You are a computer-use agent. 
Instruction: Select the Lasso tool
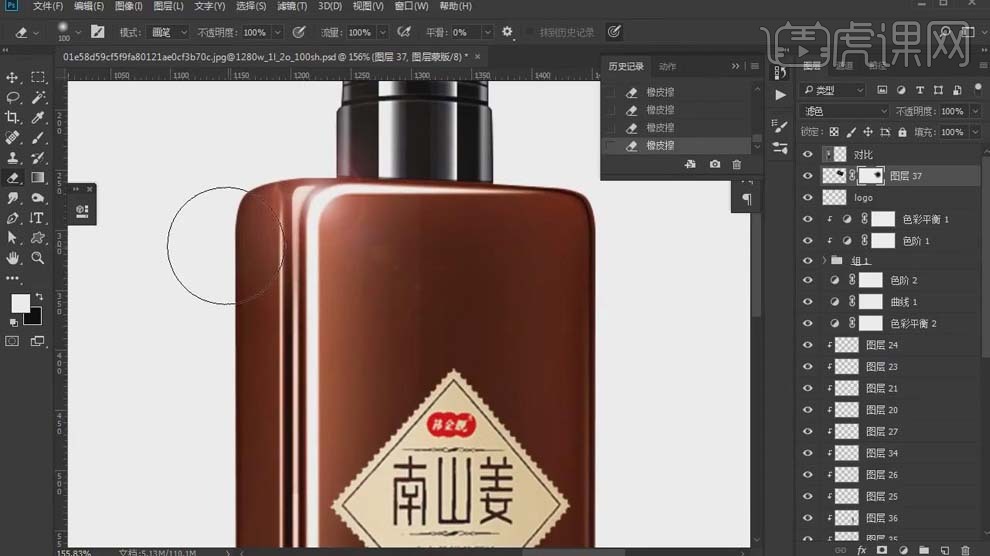12,97
